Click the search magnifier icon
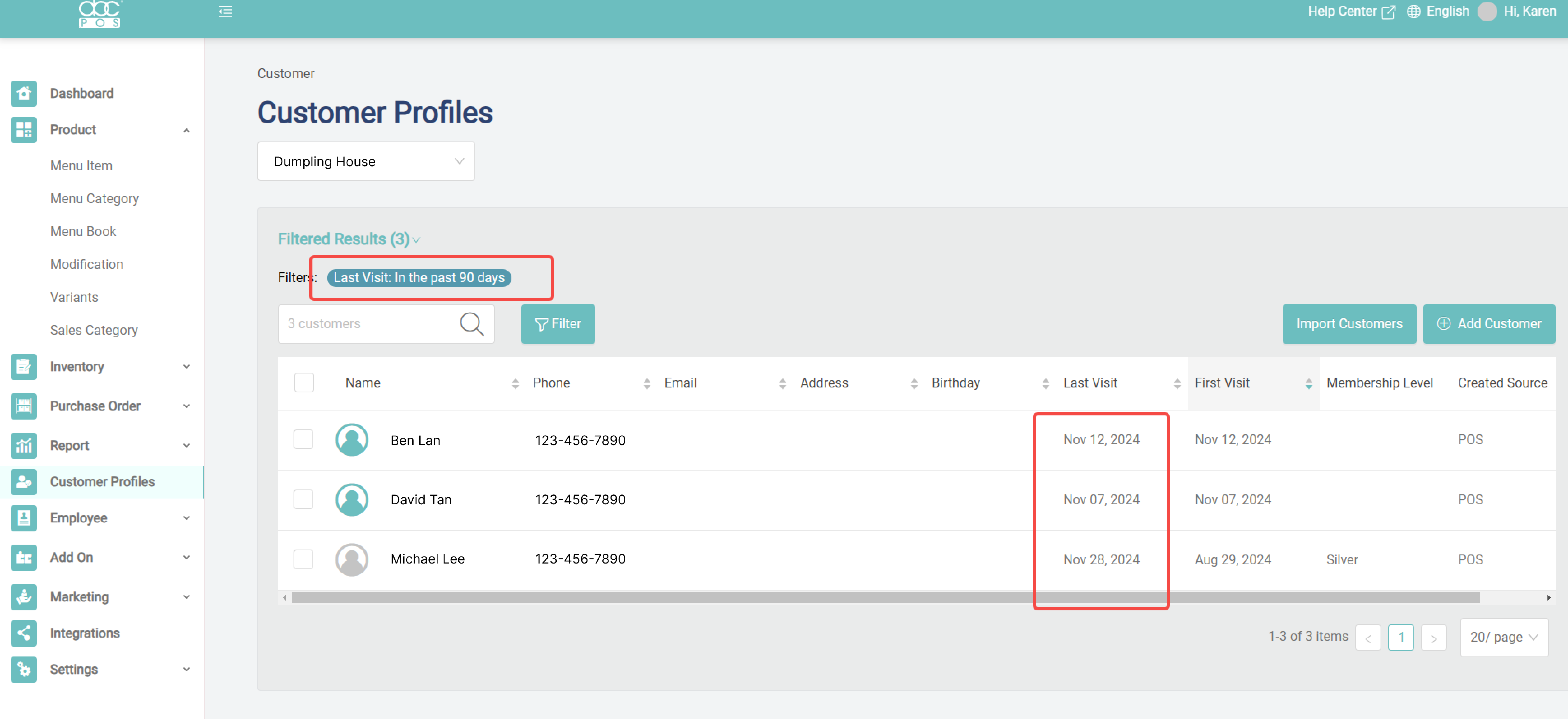 click(x=472, y=324)
